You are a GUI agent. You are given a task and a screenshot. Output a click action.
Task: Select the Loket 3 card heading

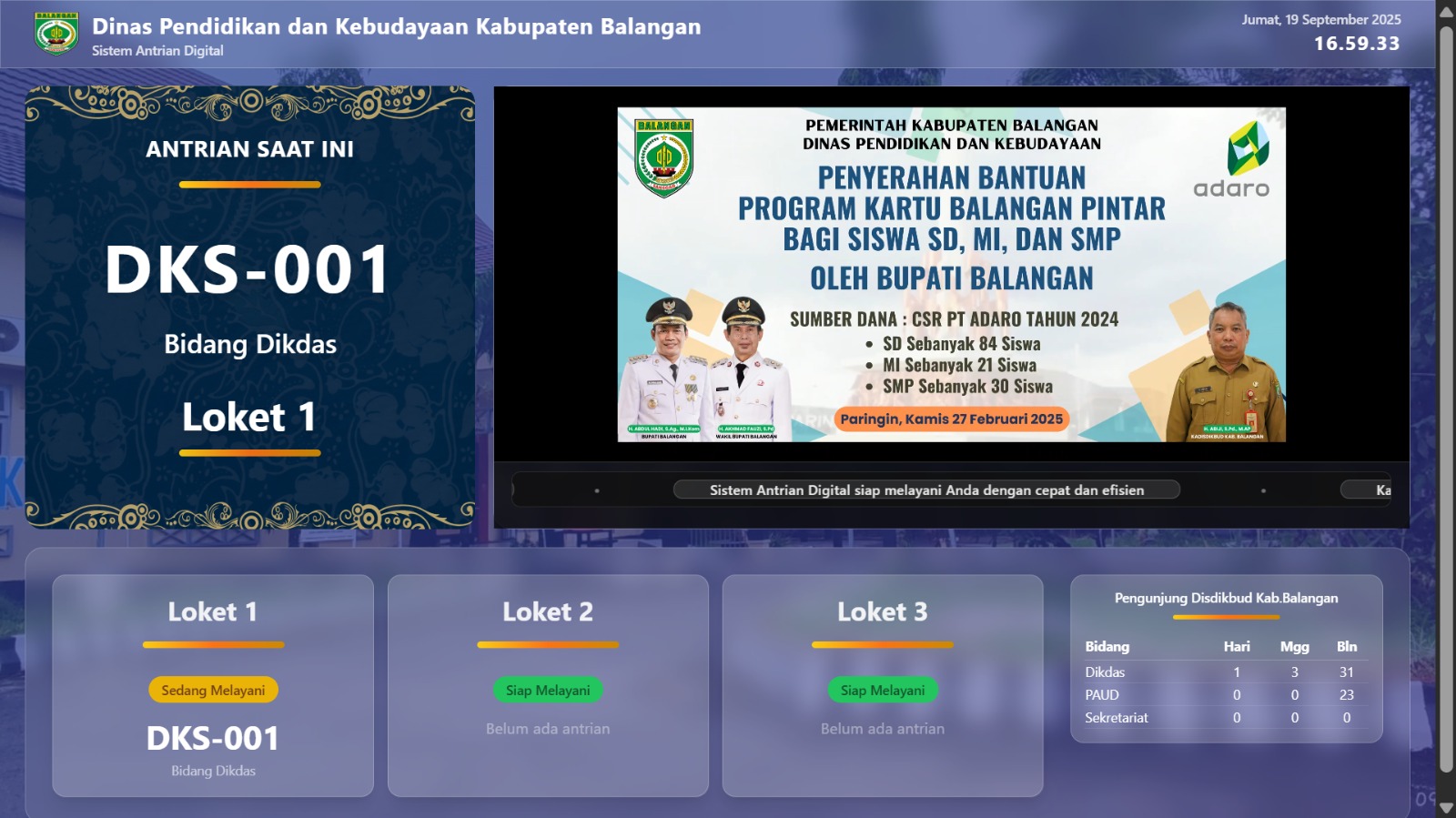click(883, 612)
